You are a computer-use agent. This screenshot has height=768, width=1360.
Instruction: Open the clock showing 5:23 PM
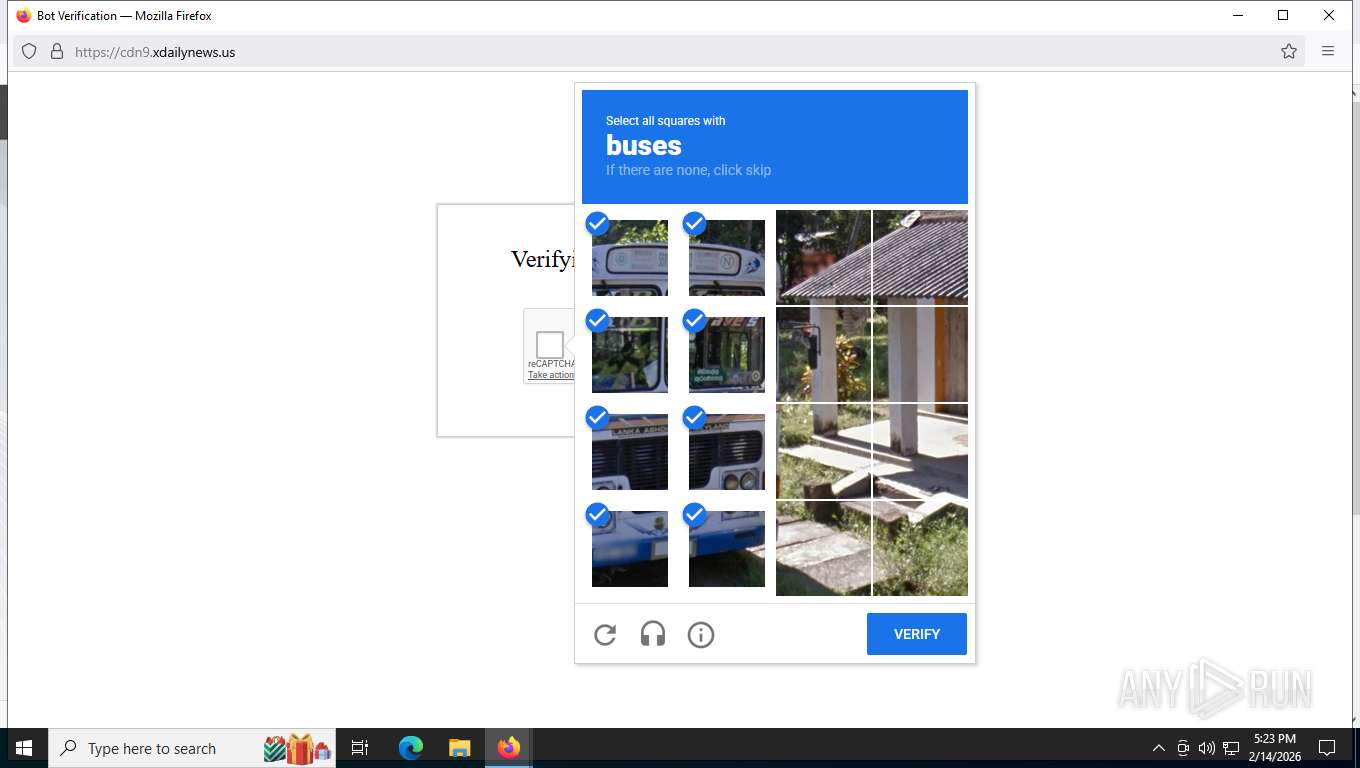[x=1275, y=748]
